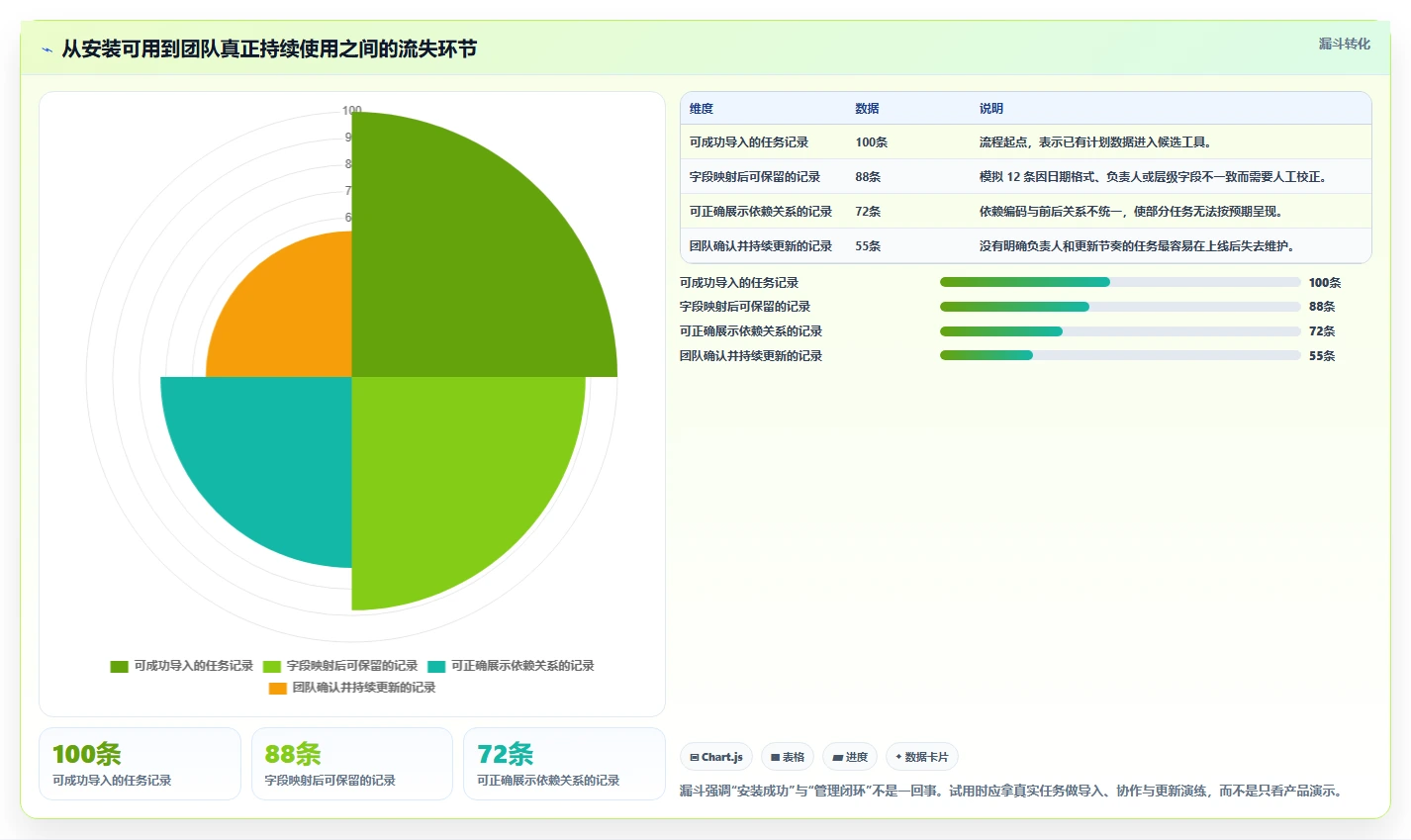
Task: Click legend label 可成功导入的任务记录
Action: [x=194, y=666]
